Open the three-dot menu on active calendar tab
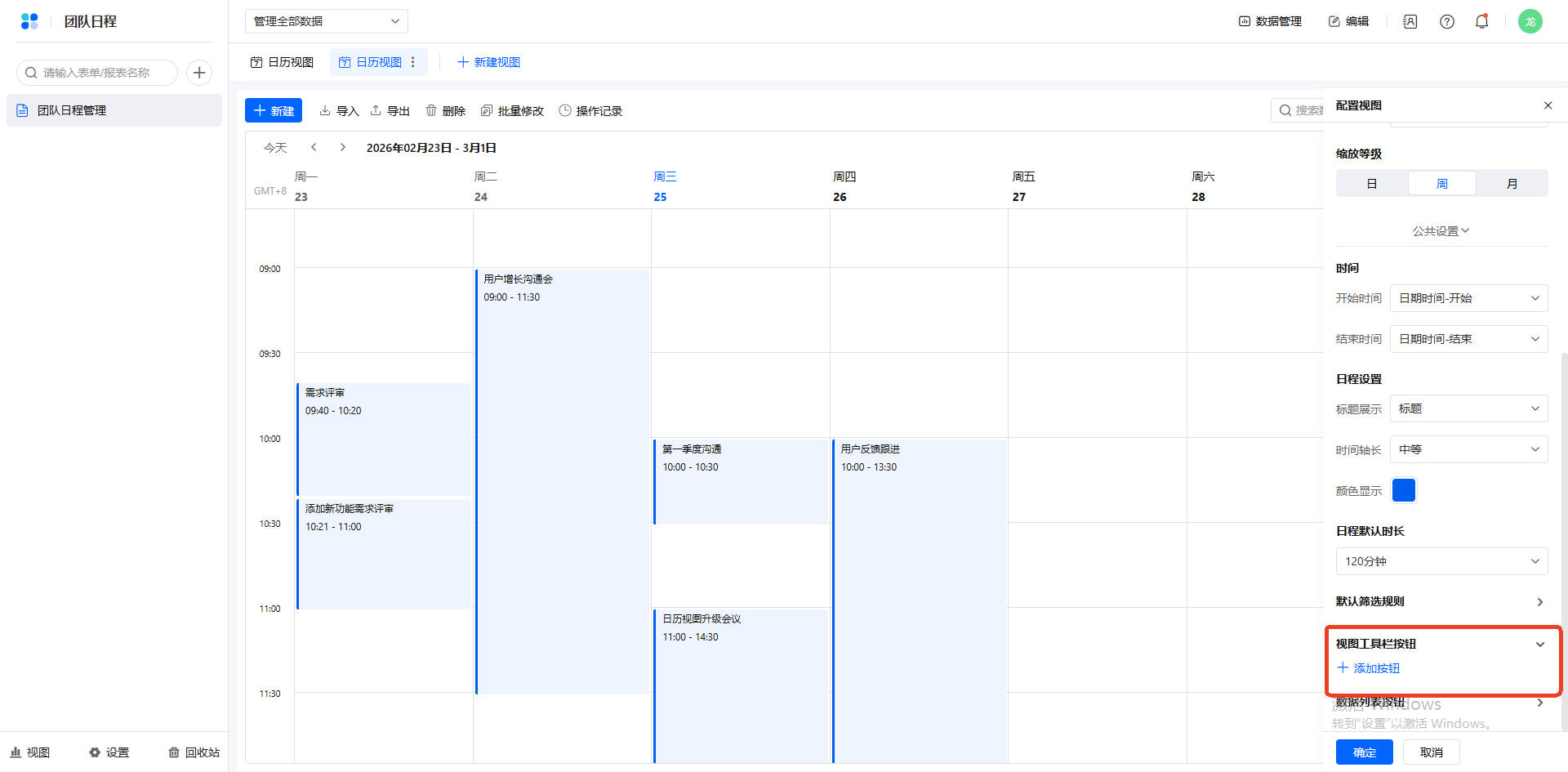The height and width of the screenshot is (772, 1568). click(x=413, y=62)
